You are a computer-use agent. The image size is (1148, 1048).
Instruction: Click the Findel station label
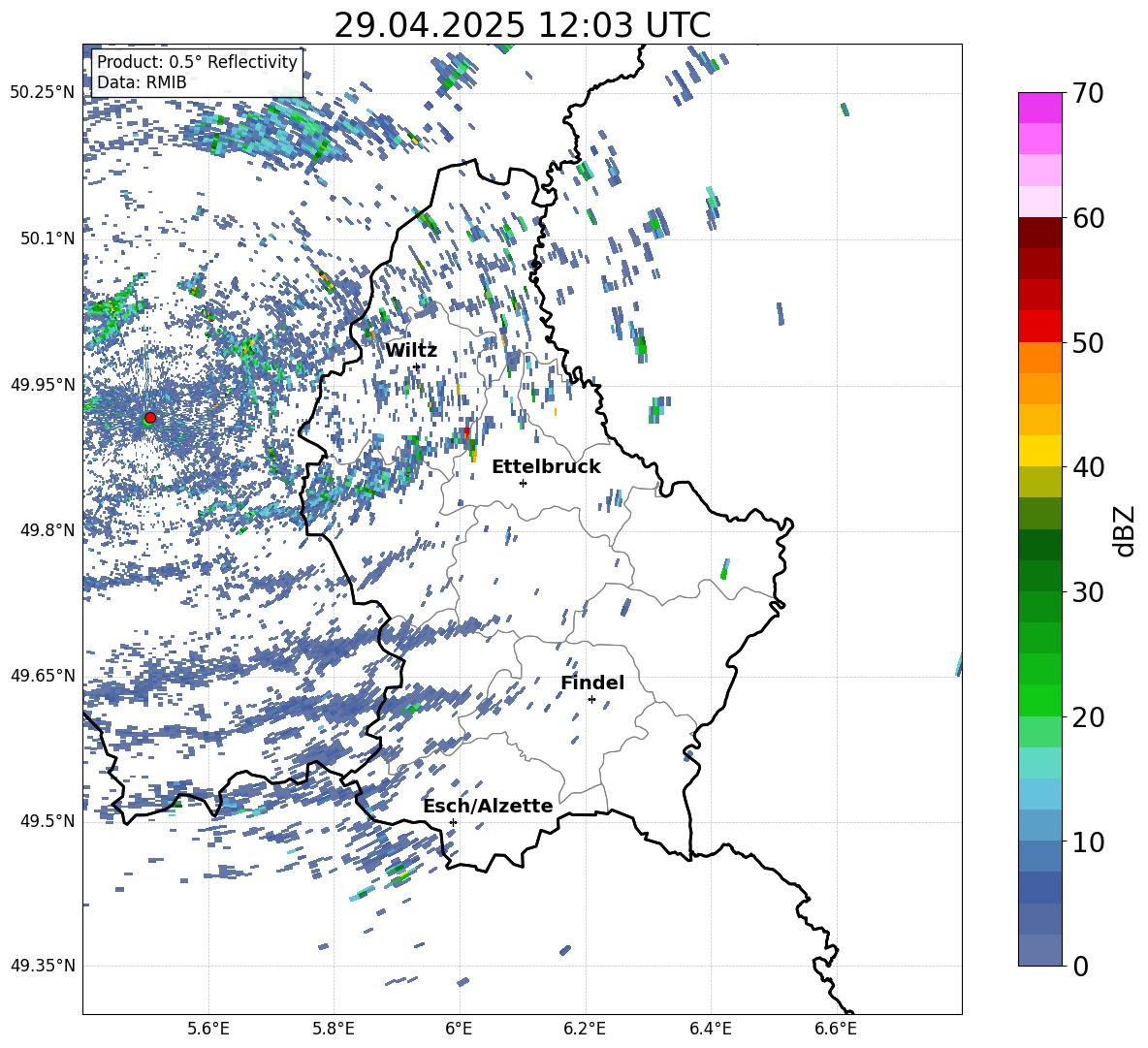[x=592, y=683]
